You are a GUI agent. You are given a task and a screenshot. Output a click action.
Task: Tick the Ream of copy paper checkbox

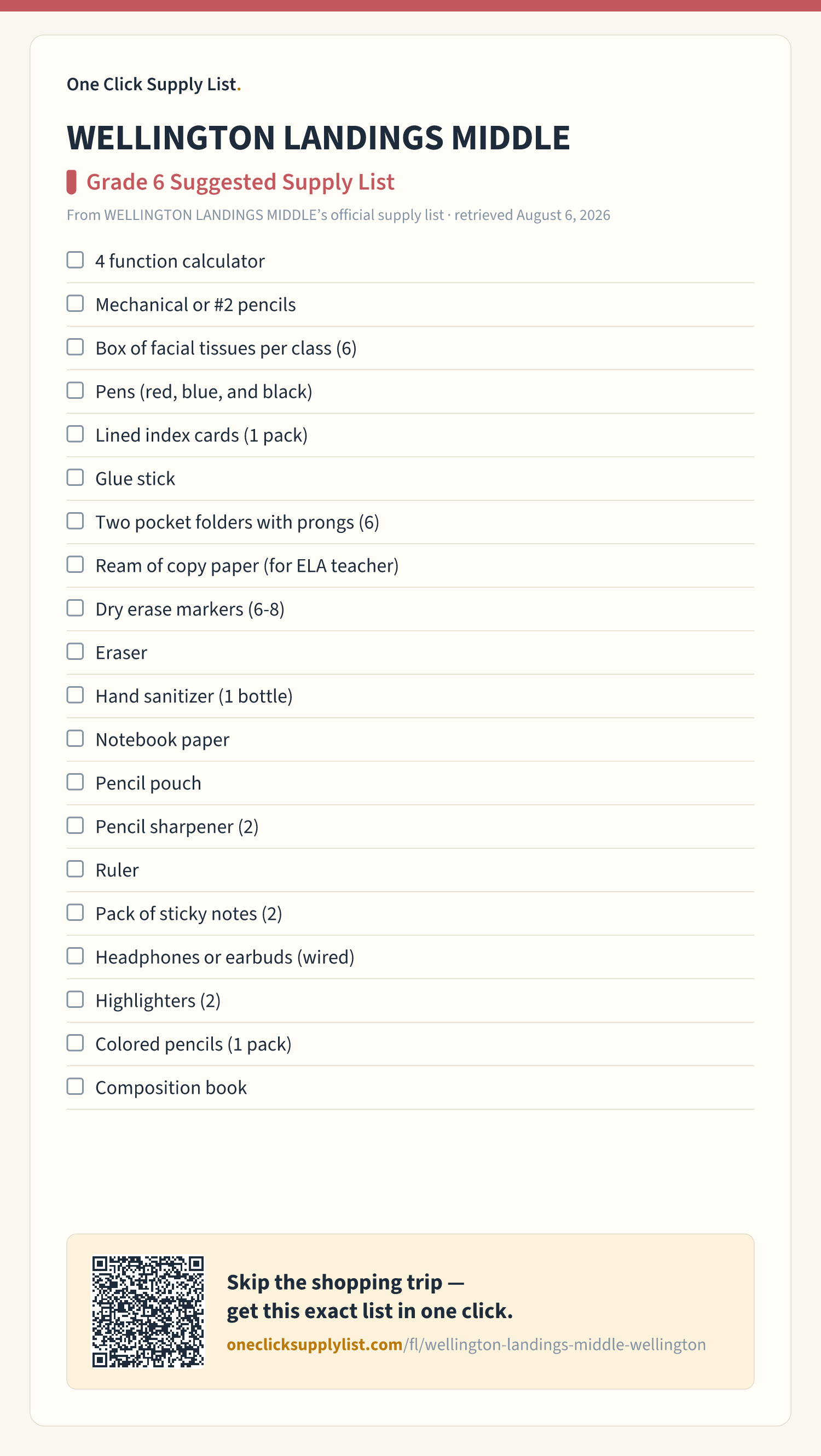pyautogui.click(x=75, y=565)
